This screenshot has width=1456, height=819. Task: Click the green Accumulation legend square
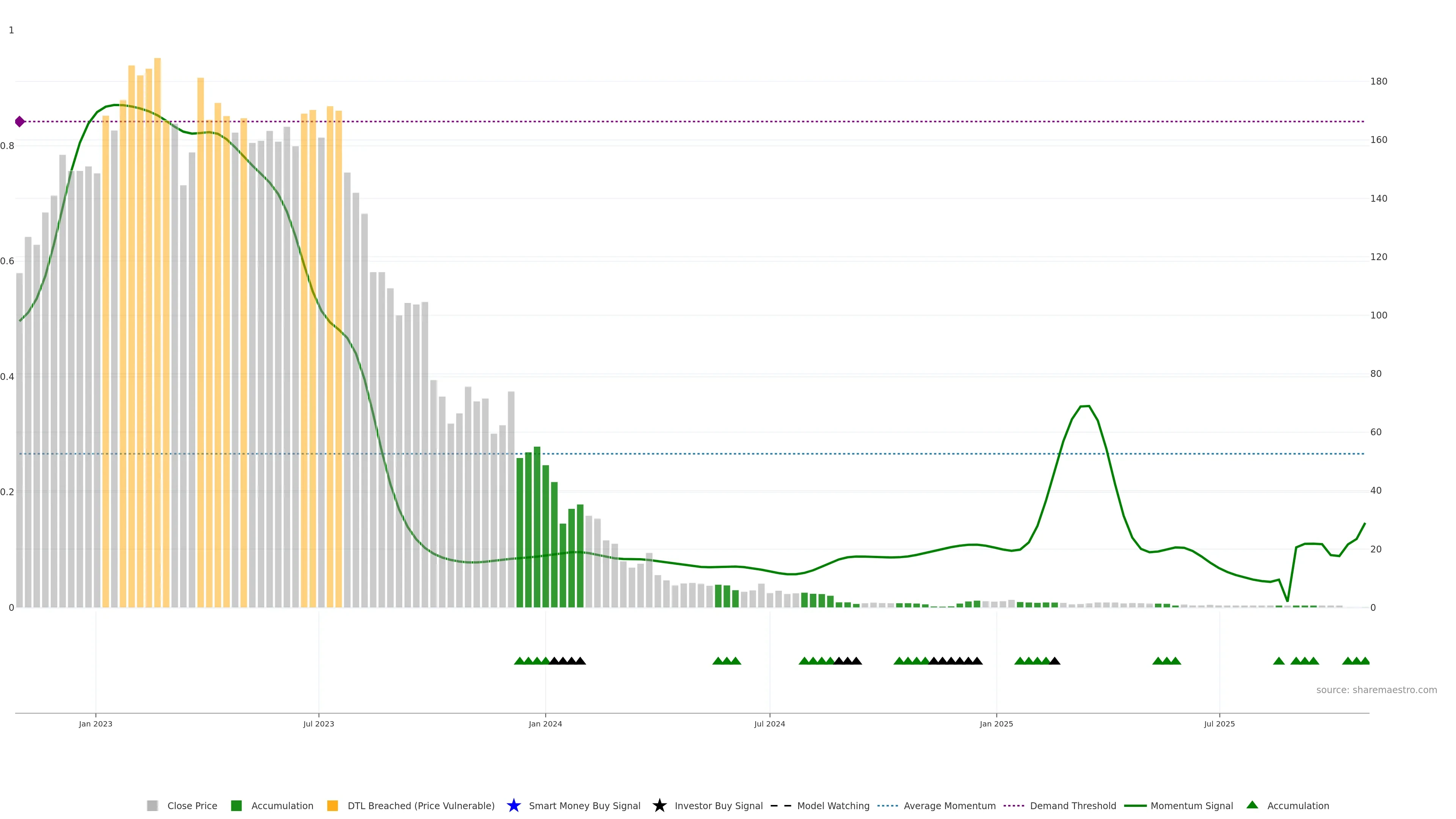[x=236, y=805]
